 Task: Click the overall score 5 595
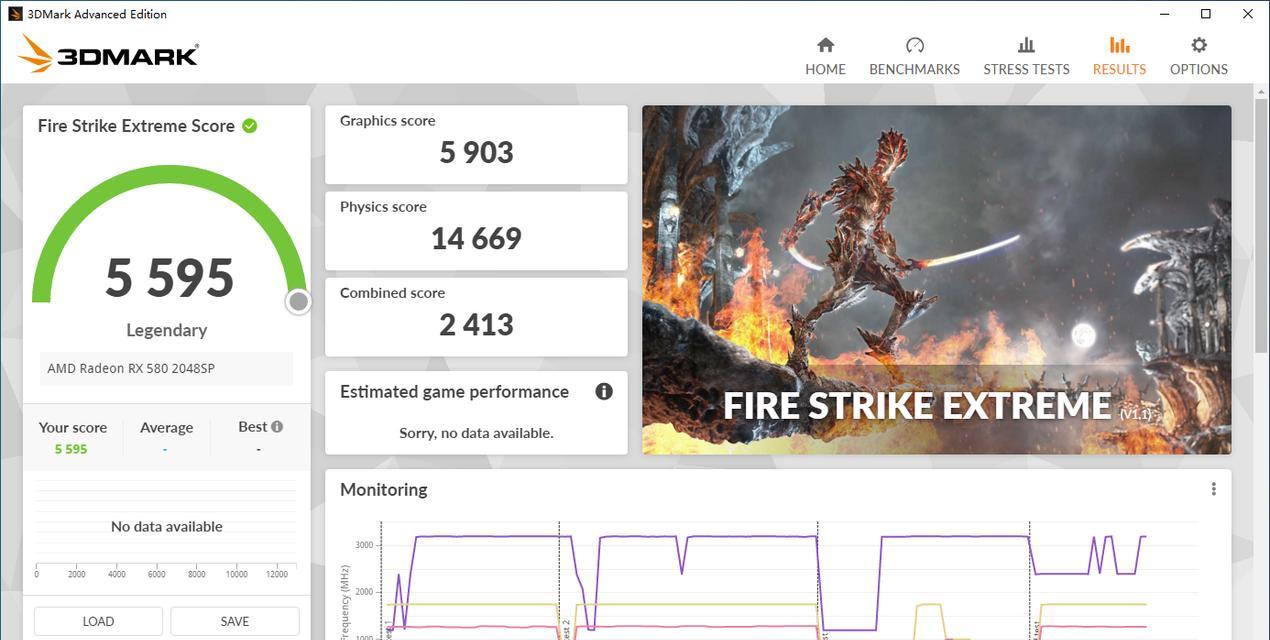169,278
